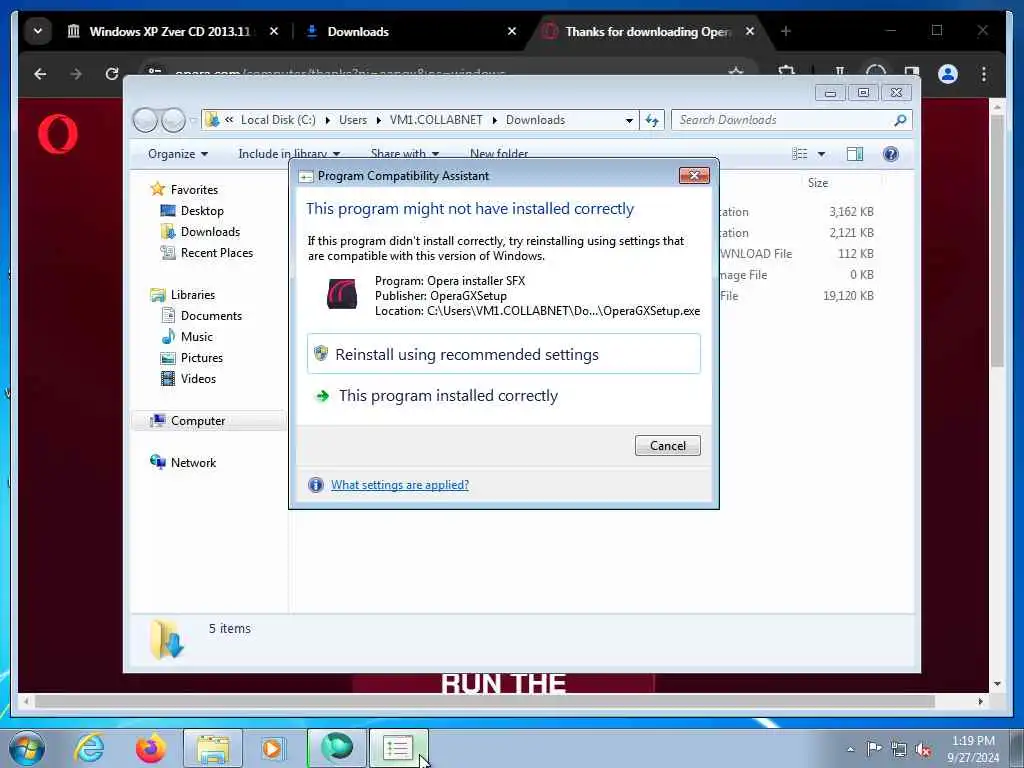The height and width of the screenshot is (768, 1024).
Task: Switch to Thanks for downloading Opera tab
Action: 647,31
